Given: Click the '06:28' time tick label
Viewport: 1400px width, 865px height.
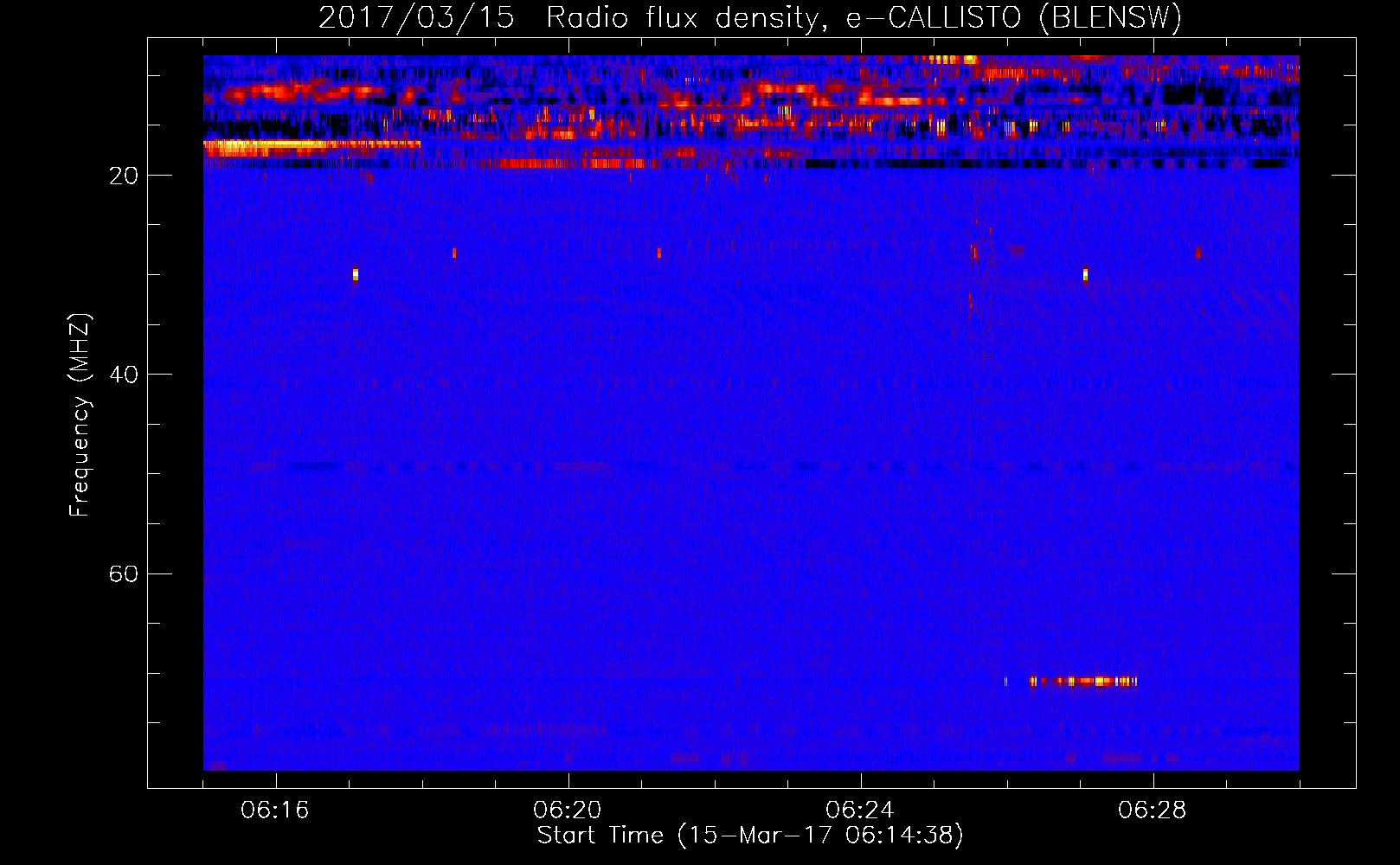Looking at the screenshot, I should [x=1153, y=811].
